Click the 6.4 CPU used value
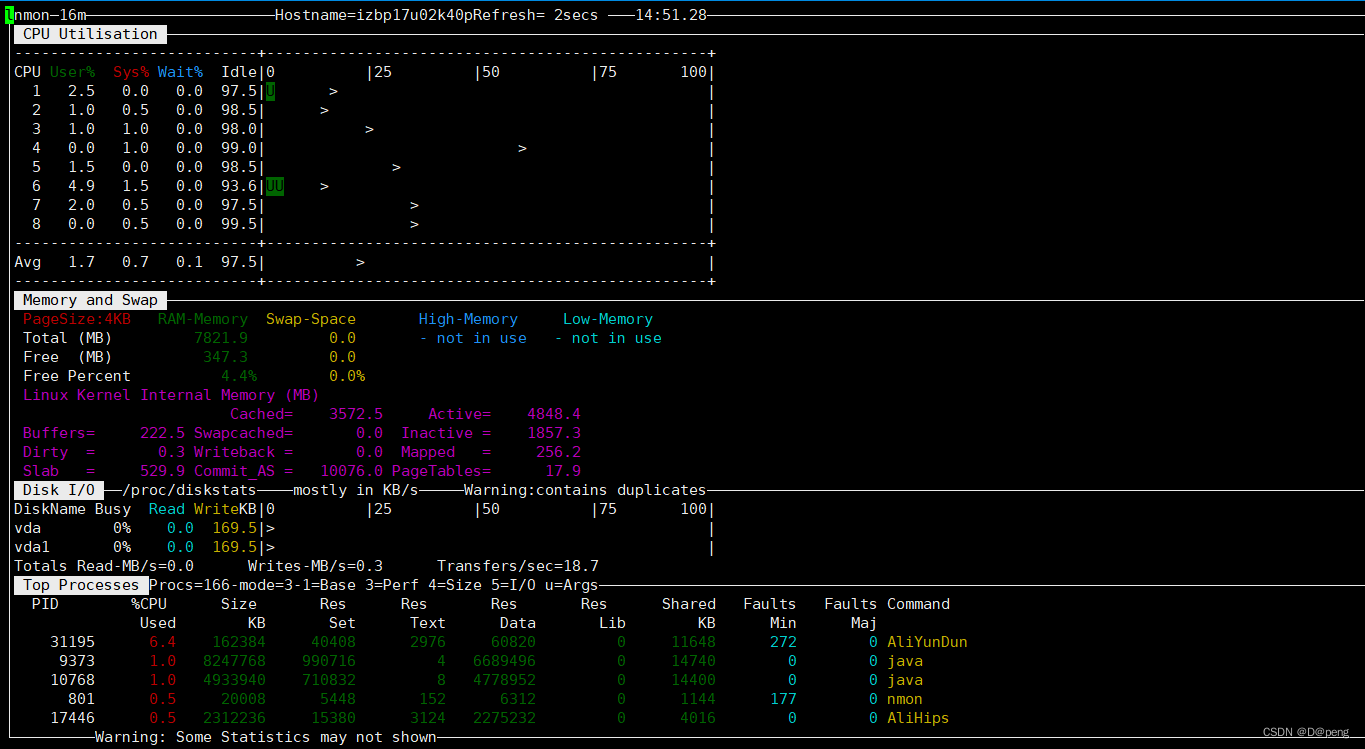Viewport: 1365px width, 749px height. [163, 642]
